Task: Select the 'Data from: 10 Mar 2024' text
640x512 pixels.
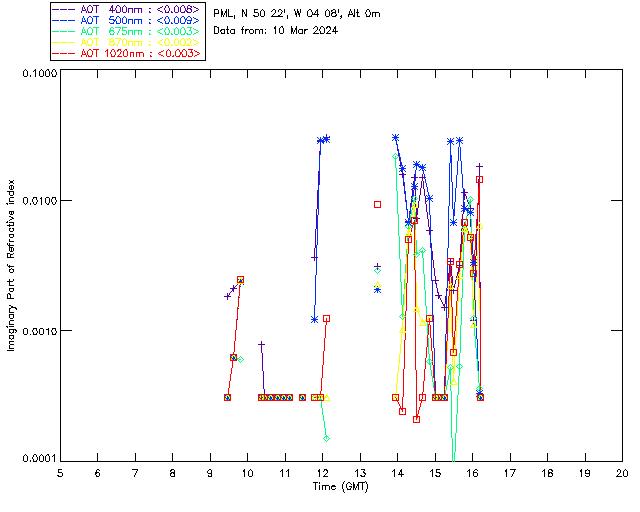Action: (276, 30)
